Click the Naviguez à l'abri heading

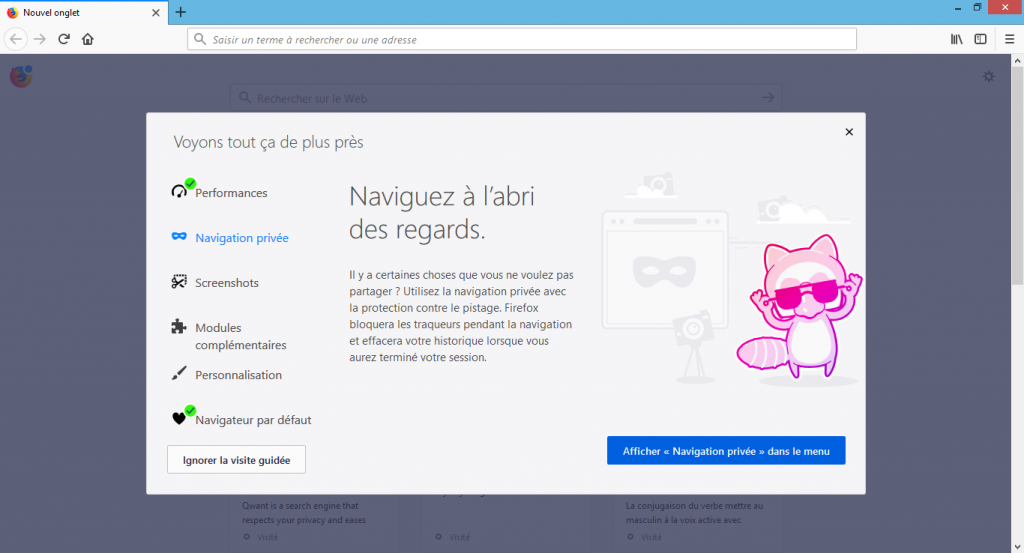tap(442, 212)
